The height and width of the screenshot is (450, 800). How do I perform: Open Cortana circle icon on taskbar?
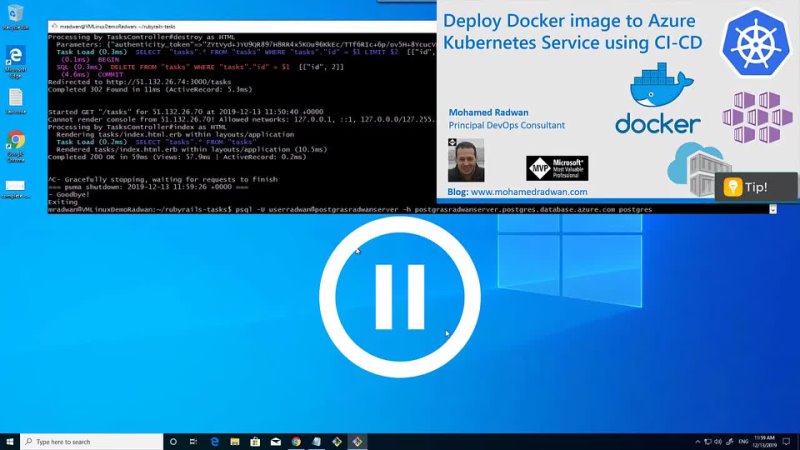coord(173,441)
